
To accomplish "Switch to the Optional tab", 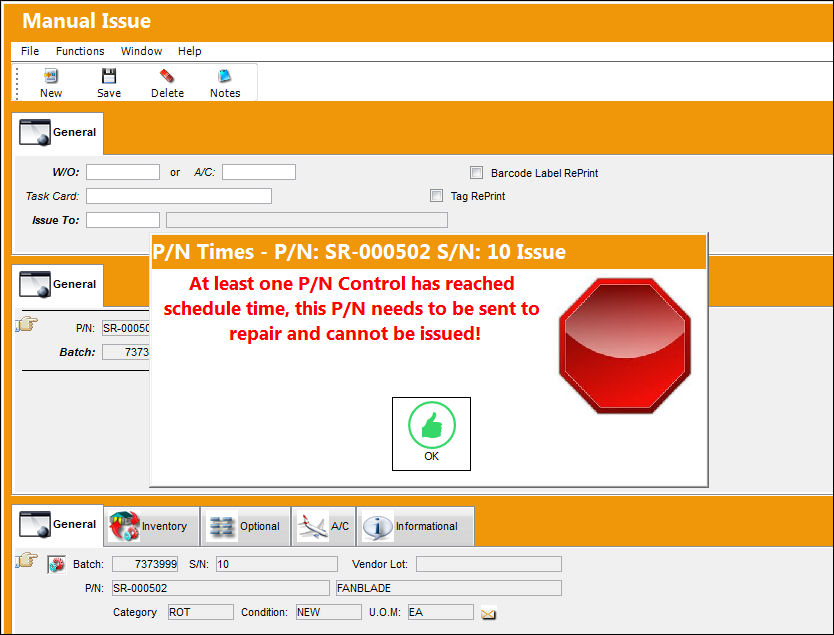I will click(245, 526).
